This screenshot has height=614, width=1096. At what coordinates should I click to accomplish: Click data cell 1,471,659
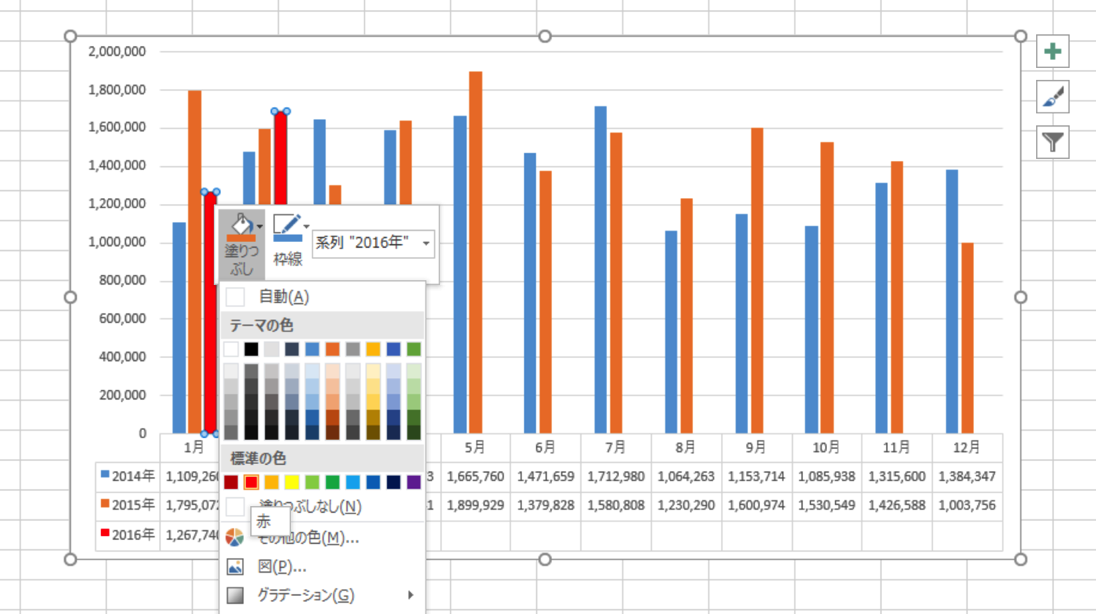click(545, 476)
